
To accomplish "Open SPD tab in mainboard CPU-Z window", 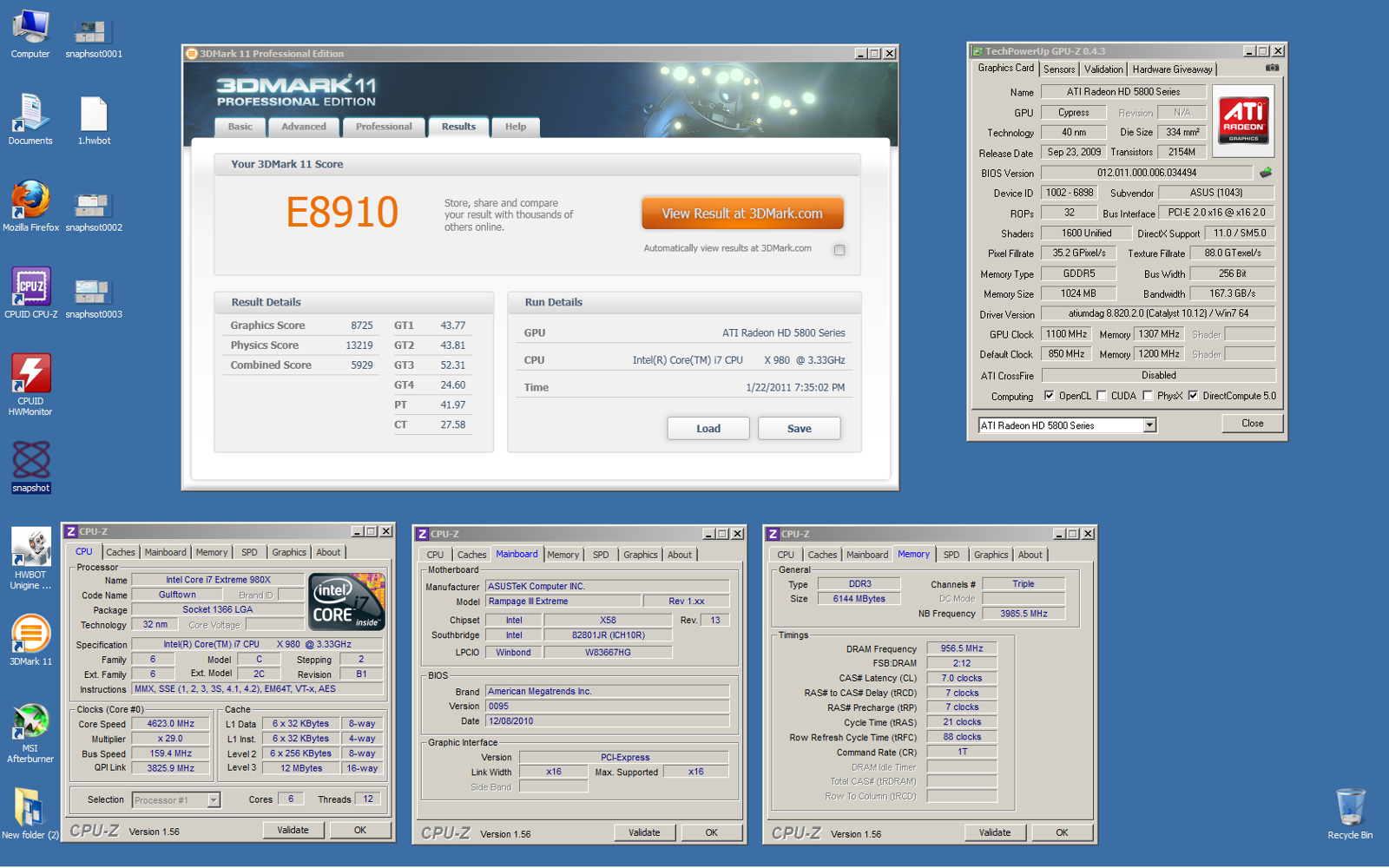I will [x=601, y=555].
